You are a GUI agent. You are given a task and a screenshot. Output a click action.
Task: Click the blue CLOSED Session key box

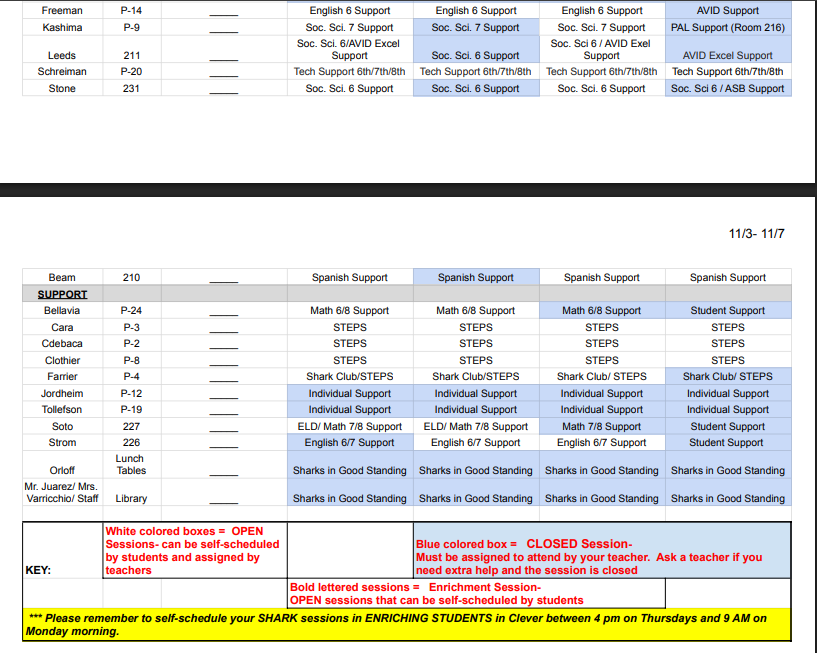coord(602,557)
